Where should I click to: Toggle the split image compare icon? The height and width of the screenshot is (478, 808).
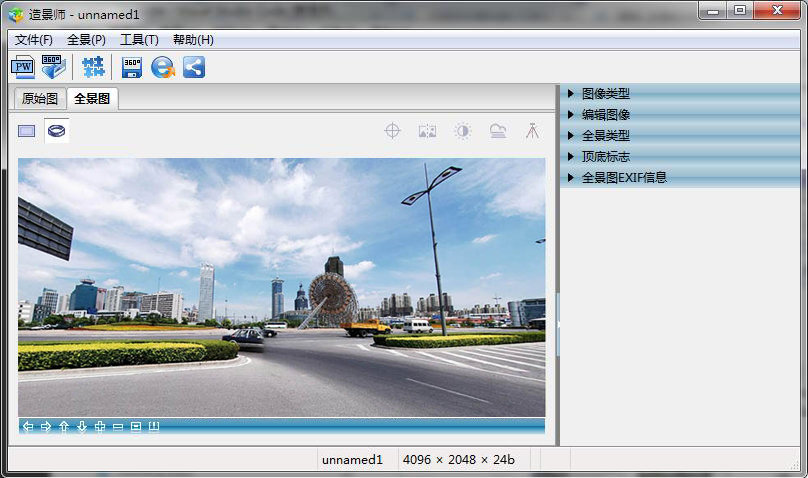[427, 130]
